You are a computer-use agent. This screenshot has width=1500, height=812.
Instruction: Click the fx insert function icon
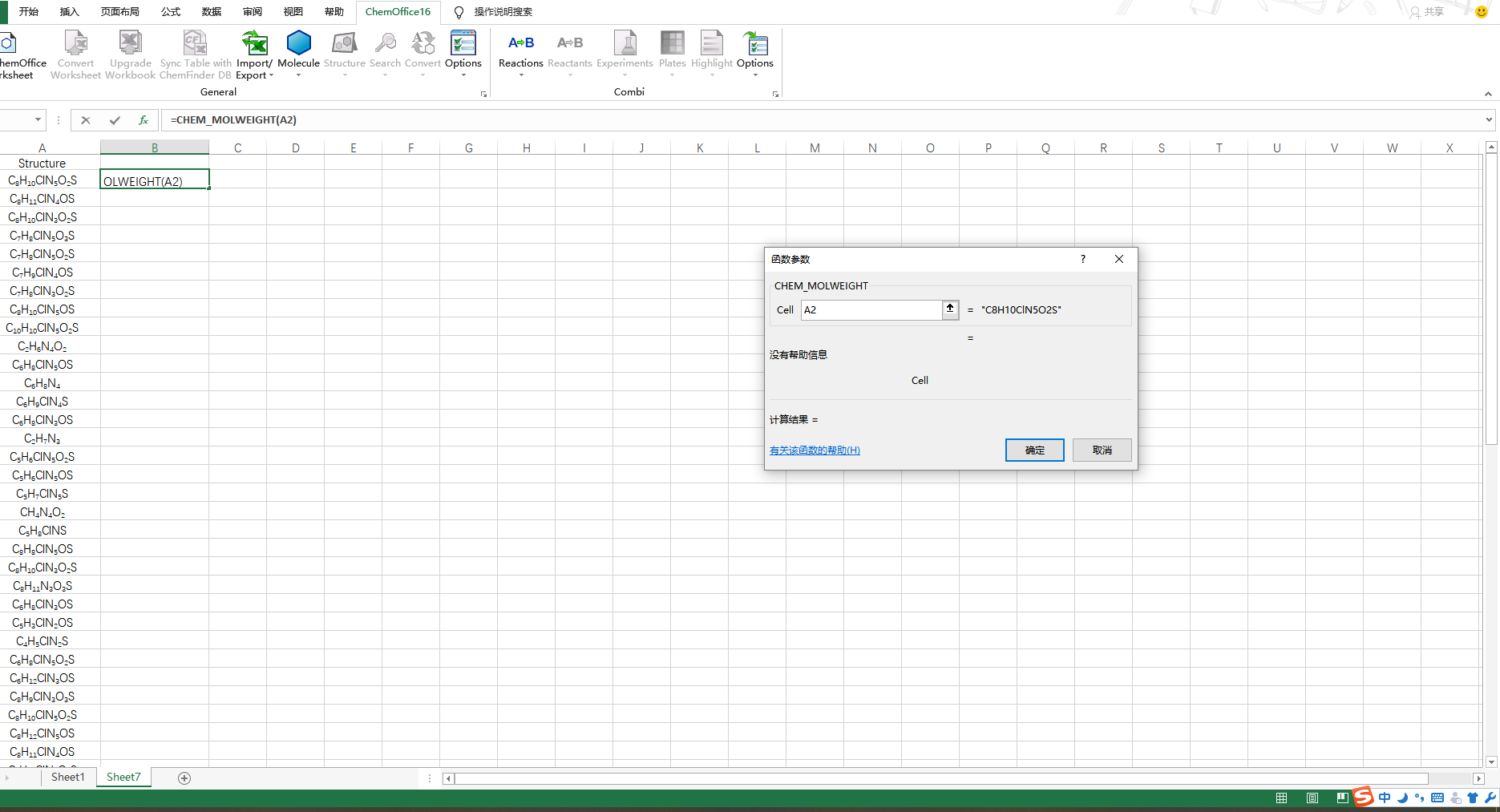click(x=144, y=120)
